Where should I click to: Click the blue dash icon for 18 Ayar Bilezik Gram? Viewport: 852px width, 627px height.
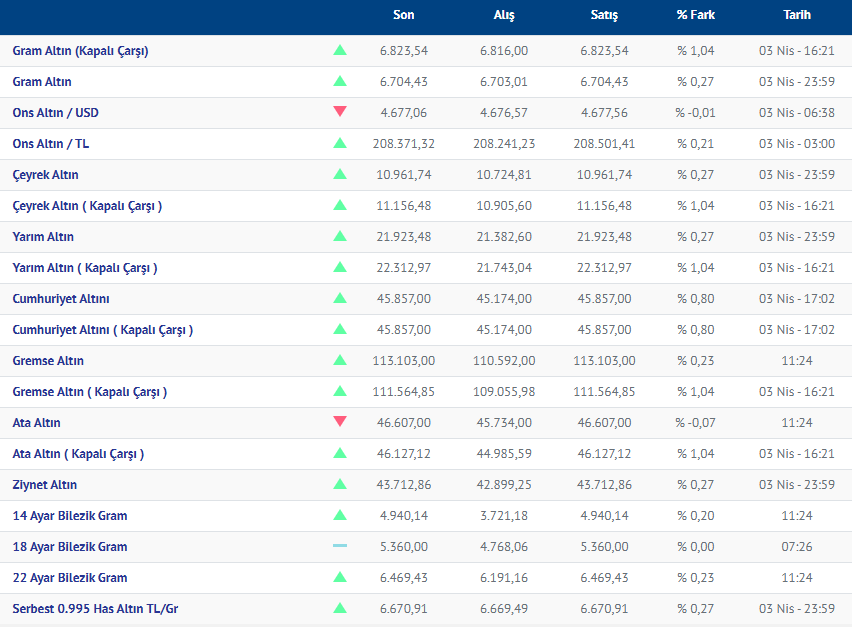click(340, 546)
